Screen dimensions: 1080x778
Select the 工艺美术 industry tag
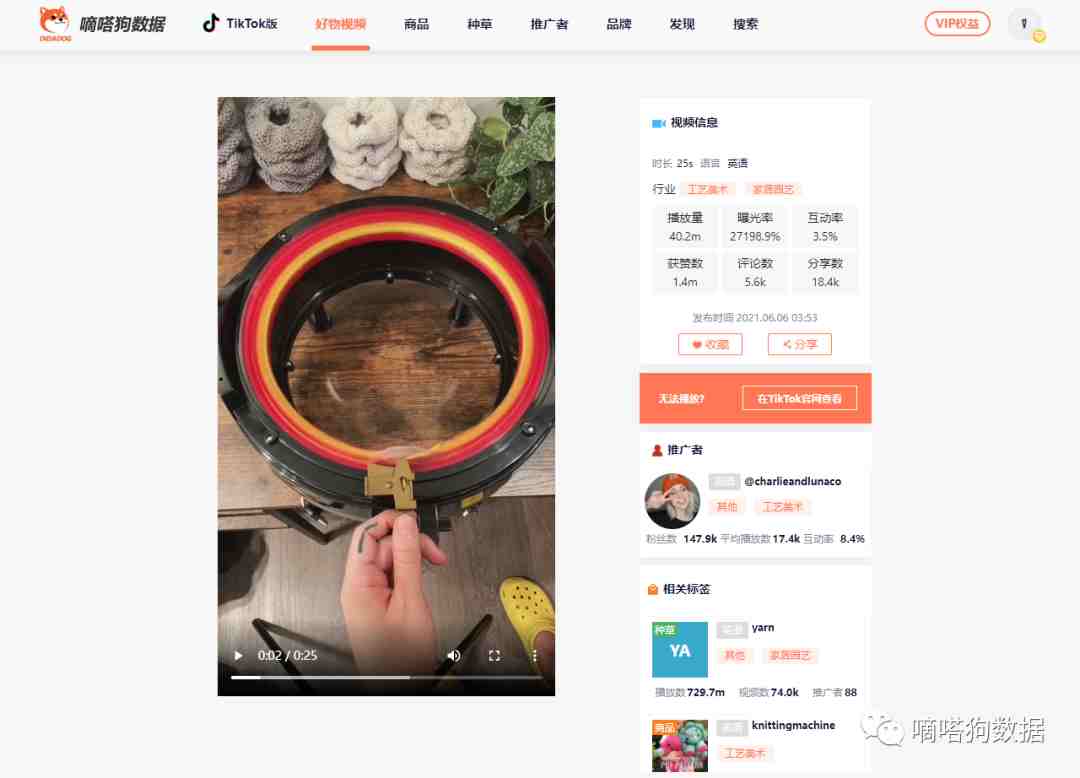tap(707, 189)
